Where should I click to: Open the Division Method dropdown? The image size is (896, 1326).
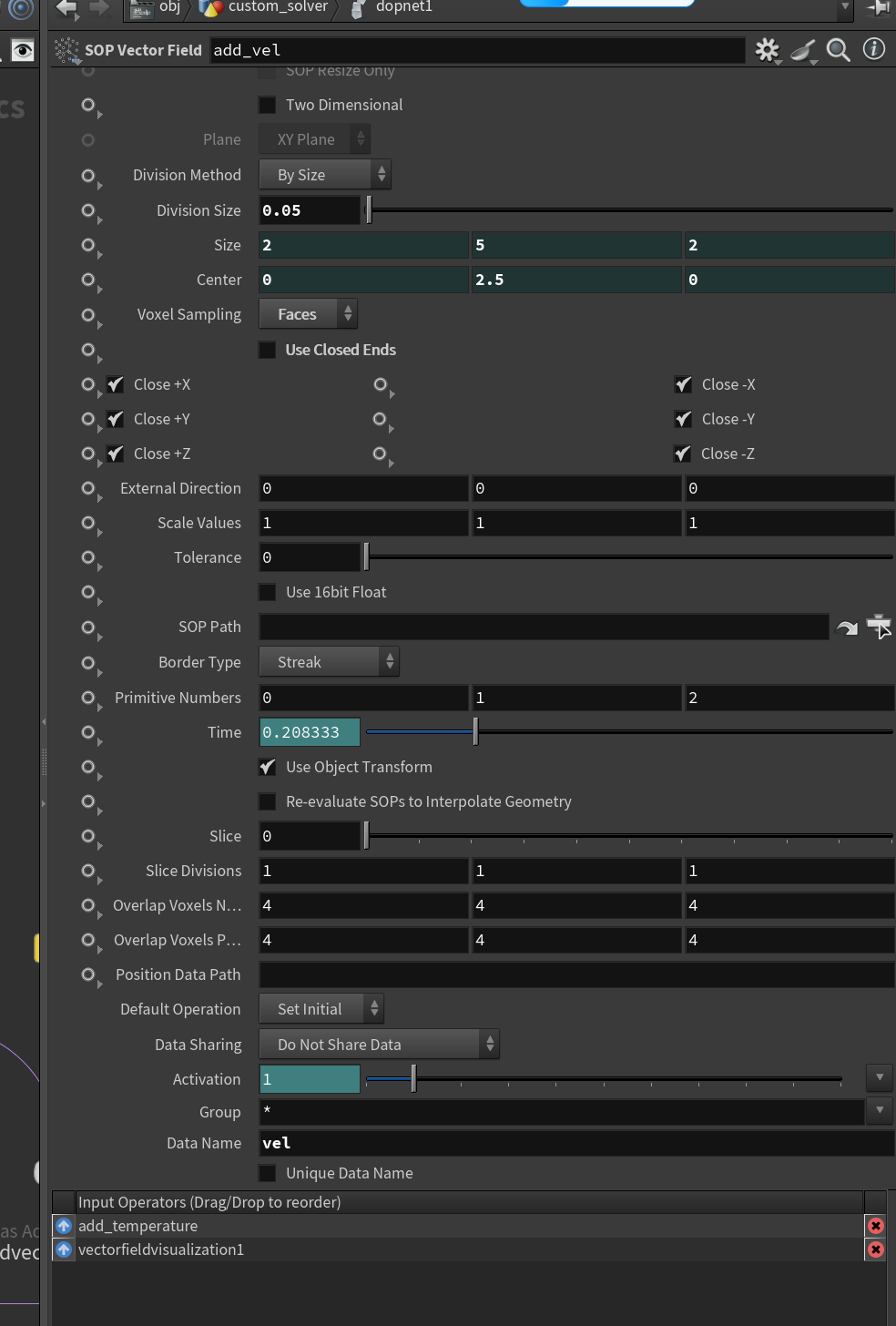coord(325,175)
